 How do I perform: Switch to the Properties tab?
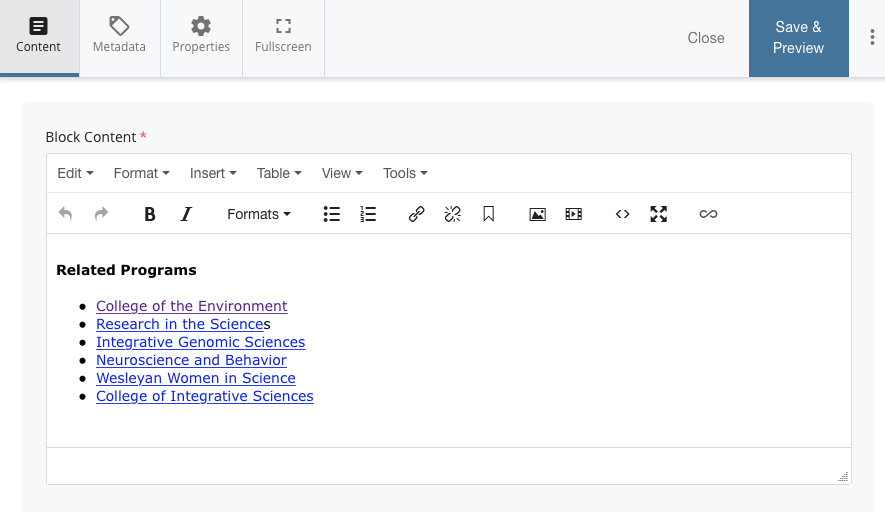pyautogui.click(x=201, y=37)
